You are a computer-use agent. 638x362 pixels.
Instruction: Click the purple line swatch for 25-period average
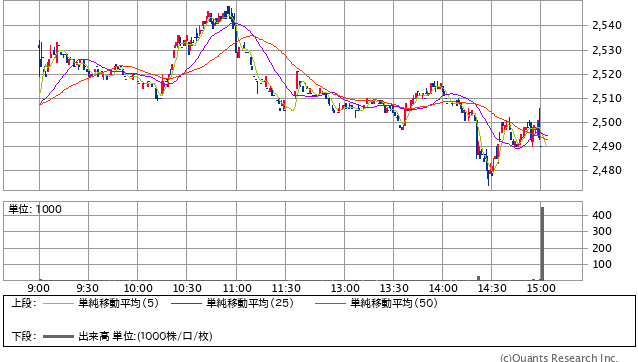coord(186,303)
